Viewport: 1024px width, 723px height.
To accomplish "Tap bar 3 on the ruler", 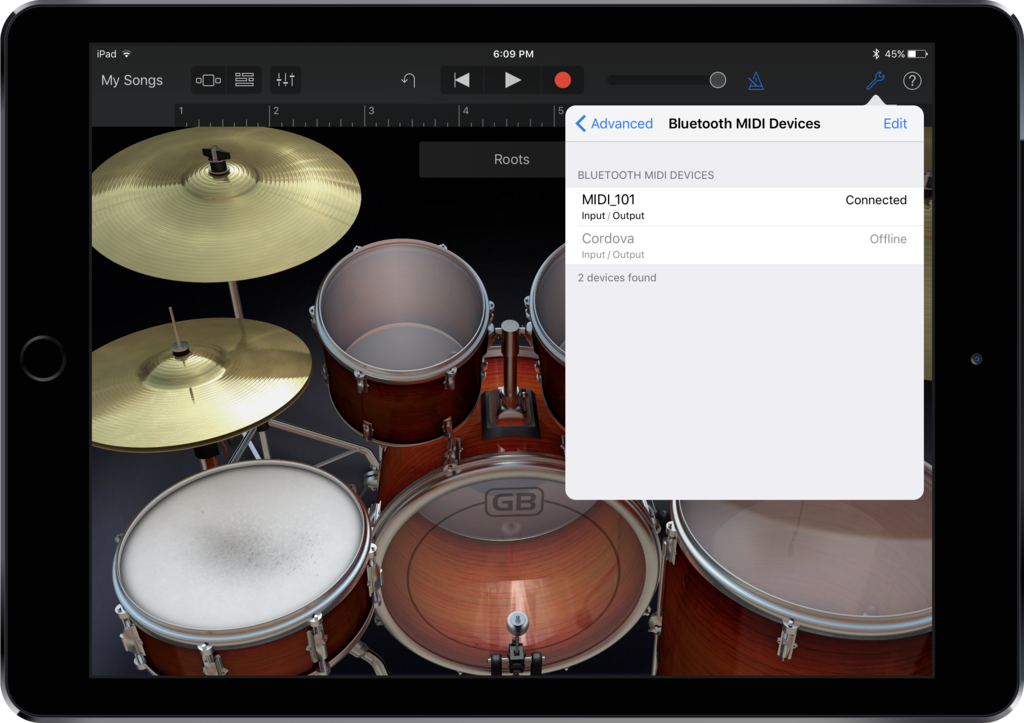I will [371, 112].
